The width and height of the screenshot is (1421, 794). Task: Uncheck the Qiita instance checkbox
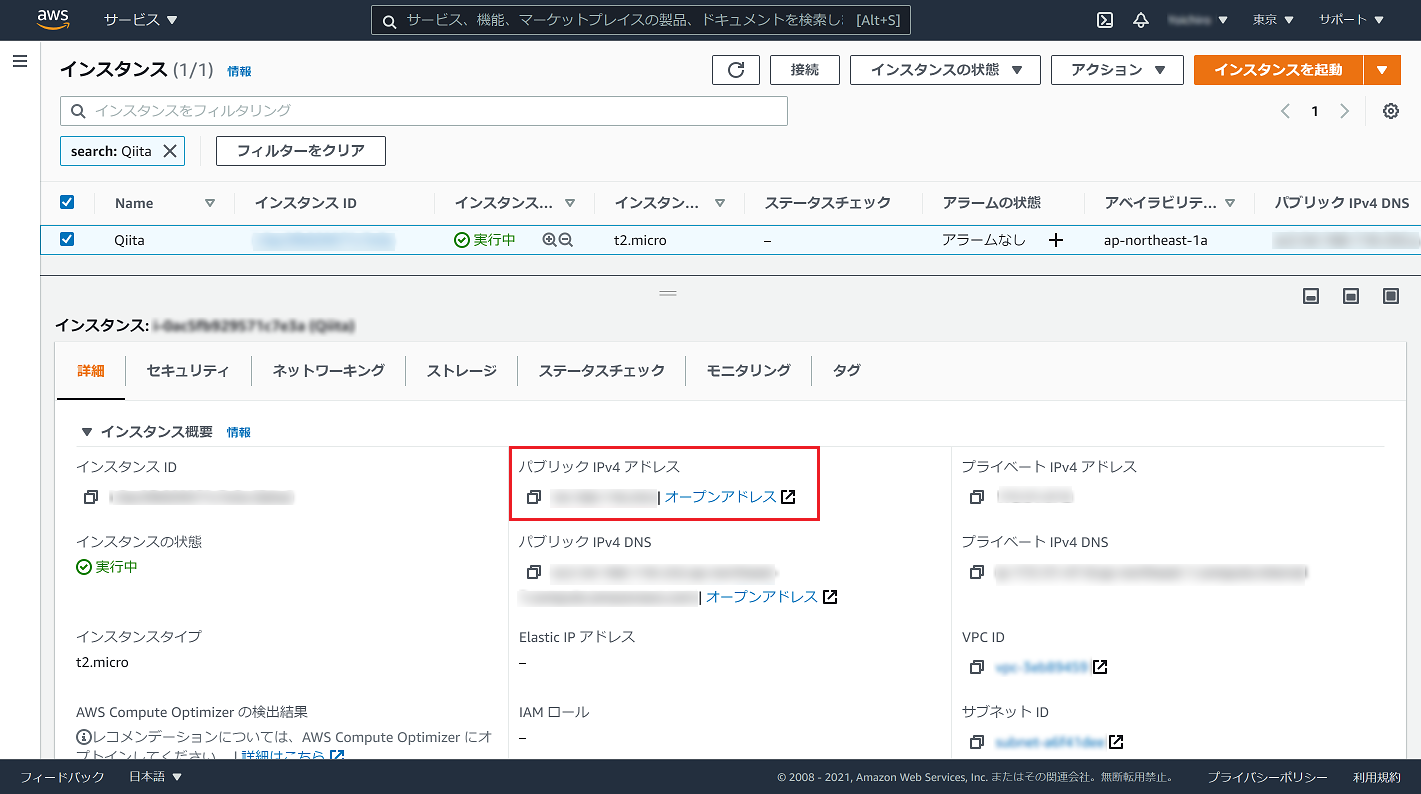click(x=67, y=240)
